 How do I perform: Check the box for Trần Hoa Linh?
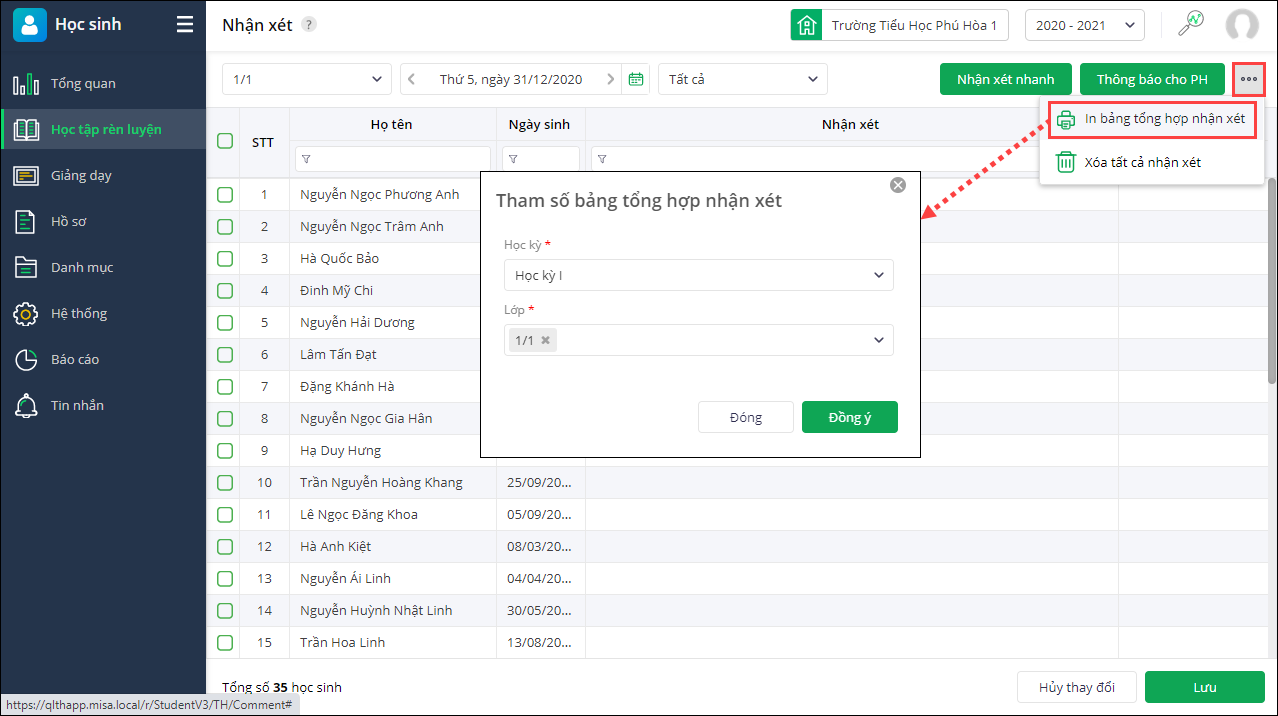(x=225, y=642)
